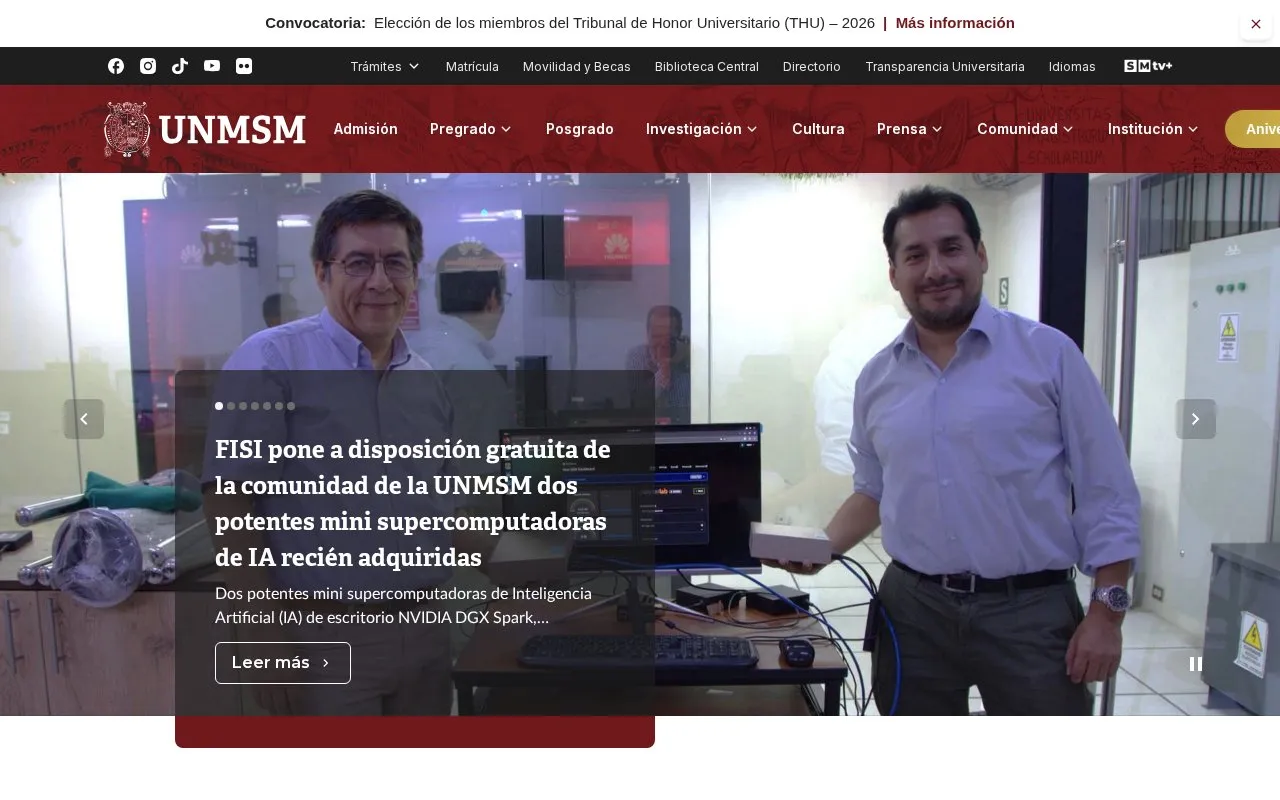
Task: Open the UNMSM TikTok icon
Action: click(180, 66)
